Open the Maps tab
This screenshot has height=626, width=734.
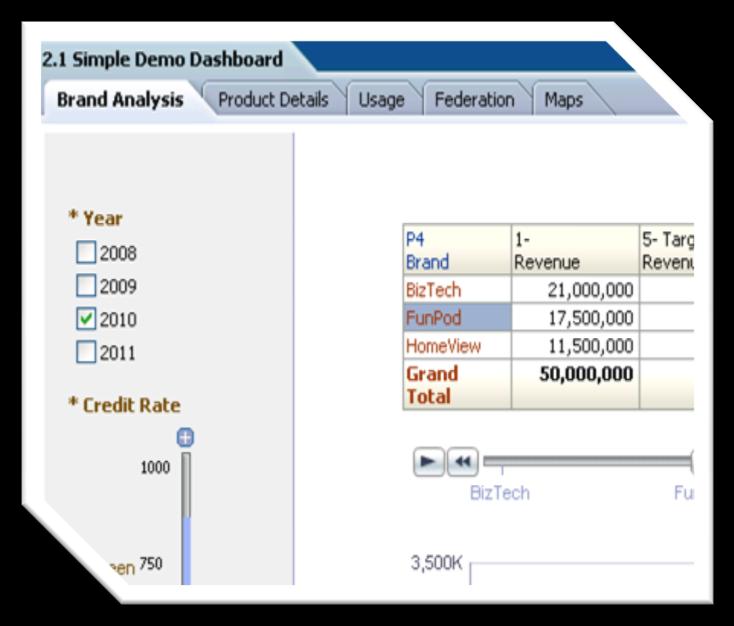[x=564, y=99]
